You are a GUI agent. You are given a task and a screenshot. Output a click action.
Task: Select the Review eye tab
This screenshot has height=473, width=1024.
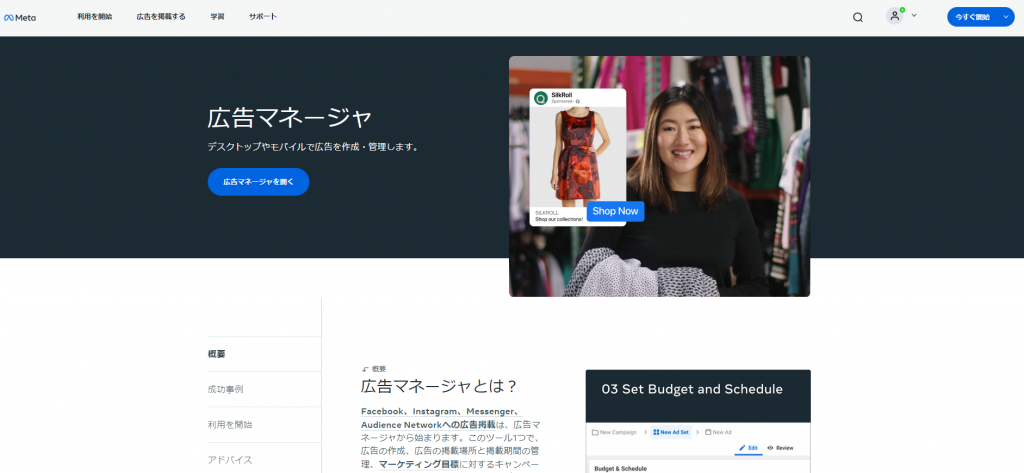point(780,448)
